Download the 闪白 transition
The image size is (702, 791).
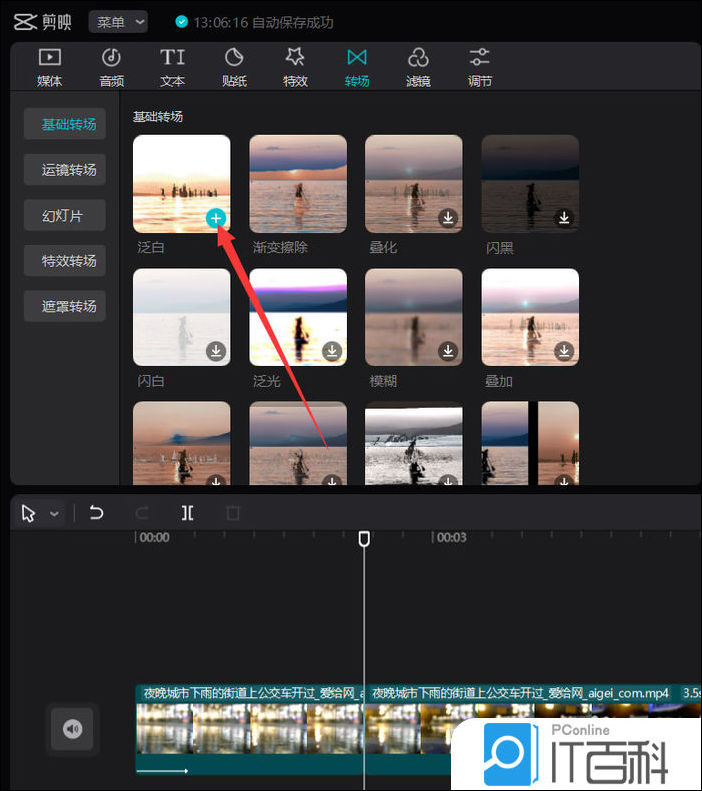tap(216, 351)
